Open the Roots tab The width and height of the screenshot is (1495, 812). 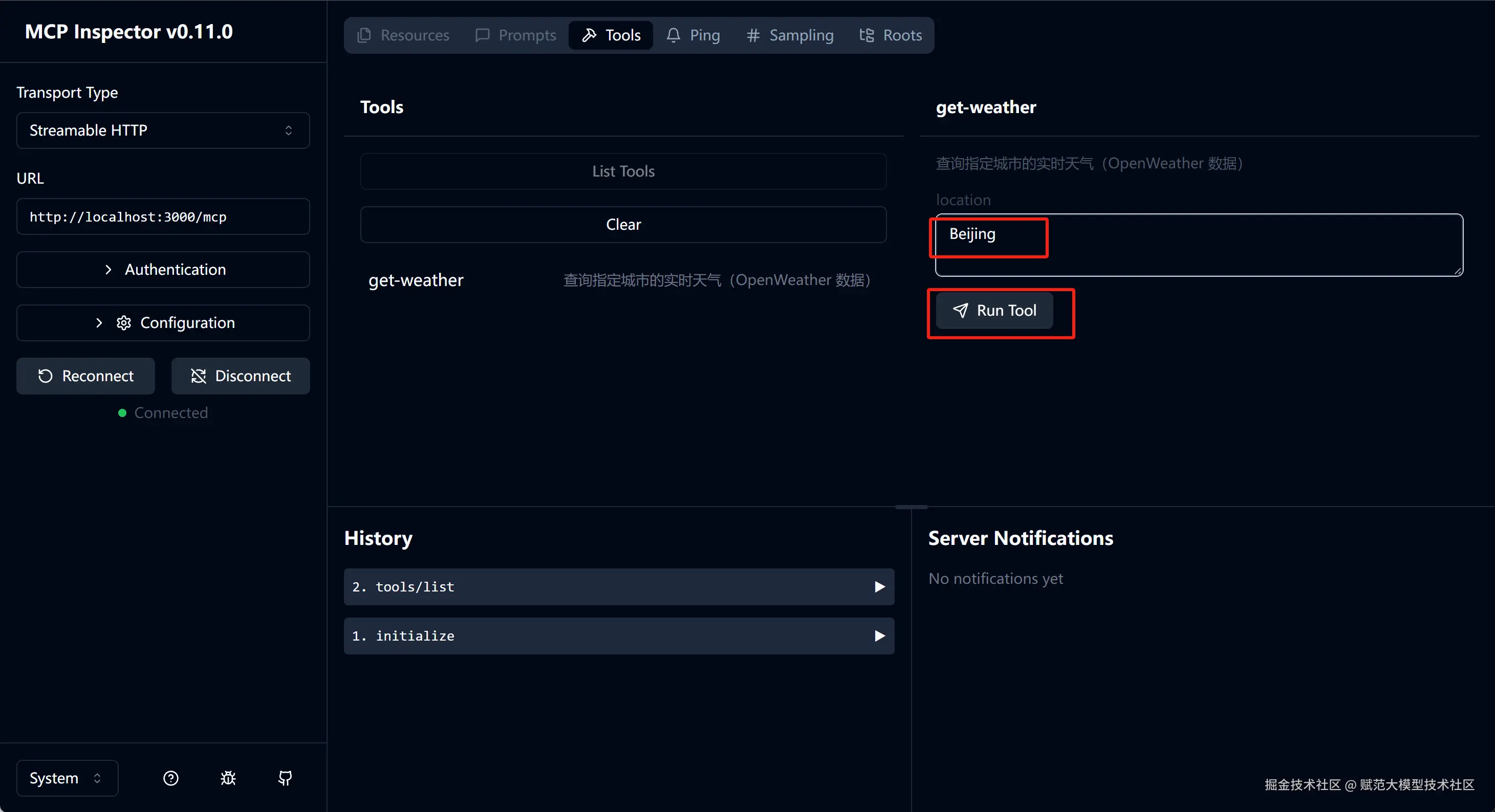point(891,35)
